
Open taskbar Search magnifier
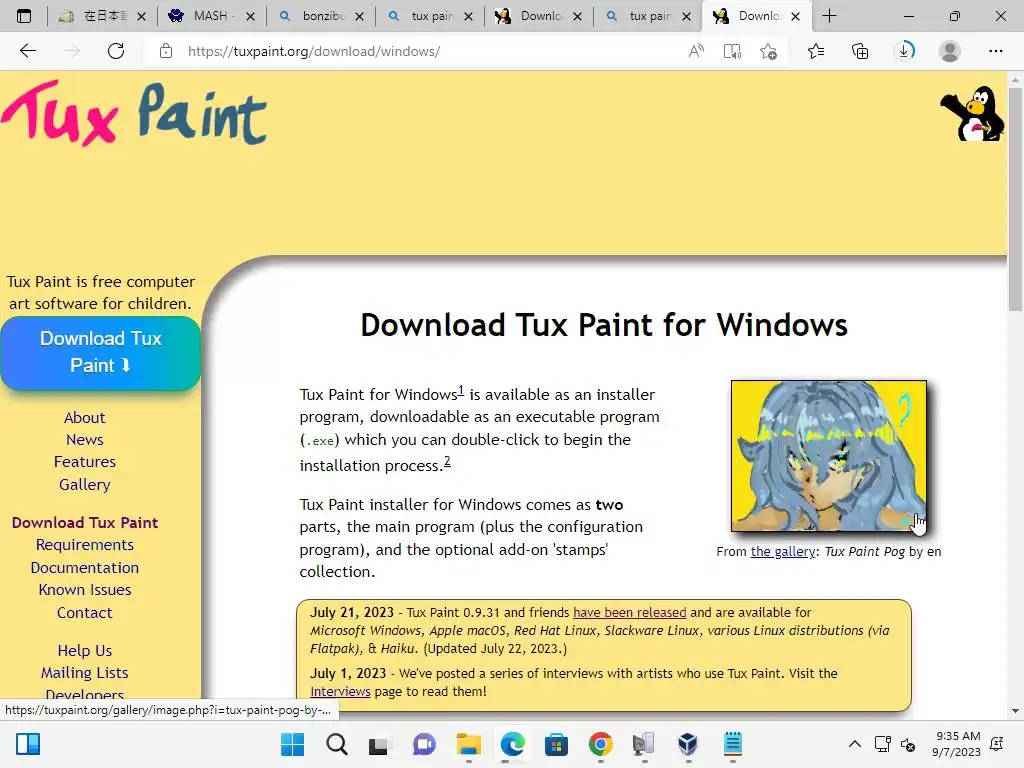tap(337, 744)
